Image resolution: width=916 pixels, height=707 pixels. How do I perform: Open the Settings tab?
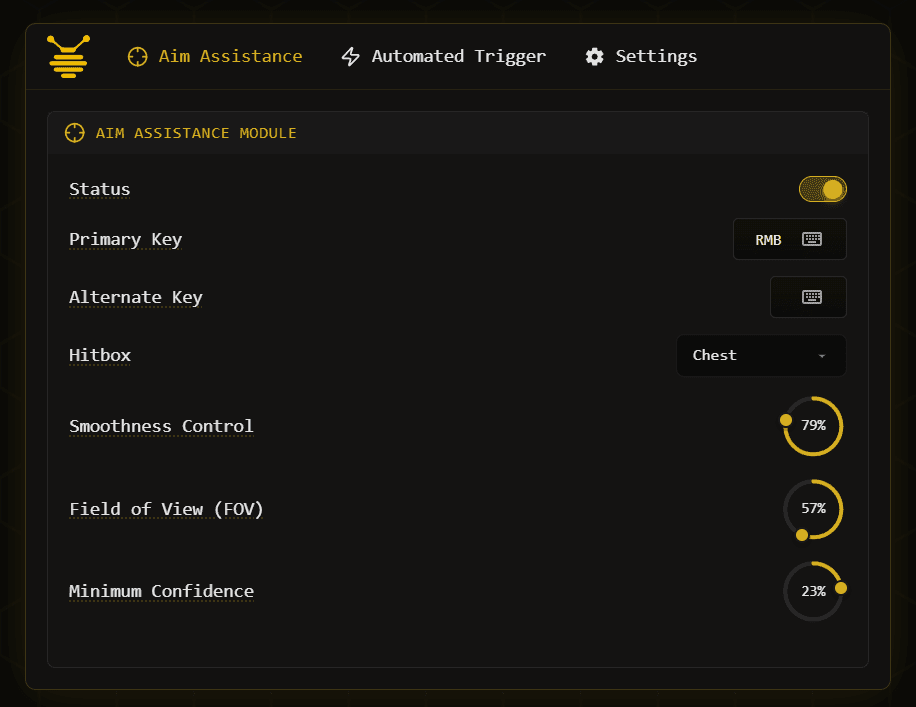(x=655, y=56)
